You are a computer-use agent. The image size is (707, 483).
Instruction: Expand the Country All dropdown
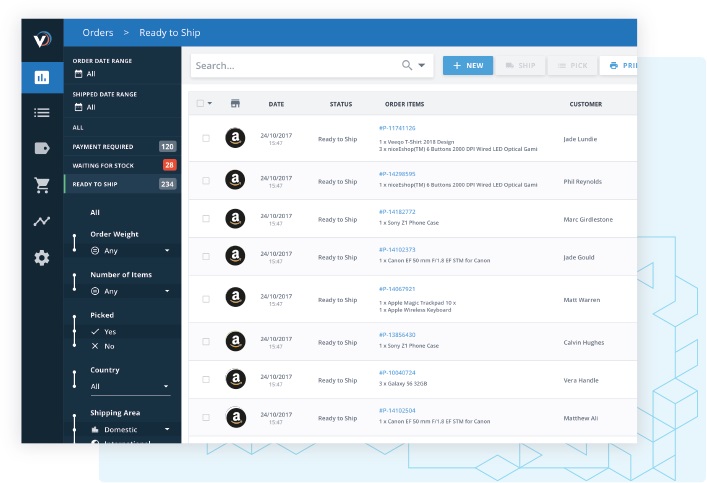pyautogui.click(x=128, y=386)
